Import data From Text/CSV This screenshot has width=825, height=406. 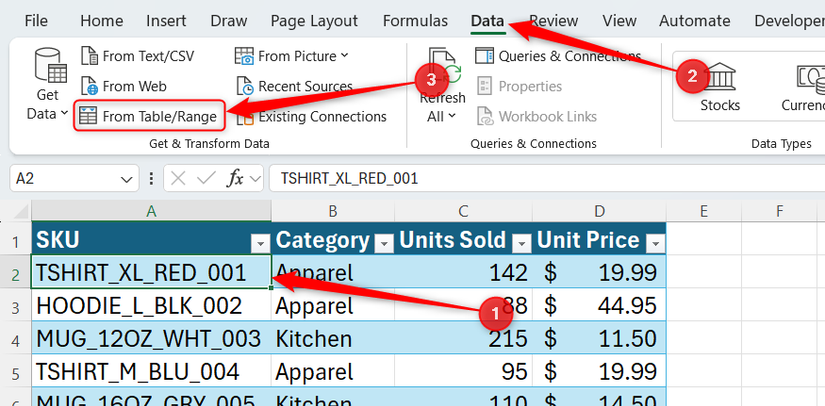click(x=137, y=56)
